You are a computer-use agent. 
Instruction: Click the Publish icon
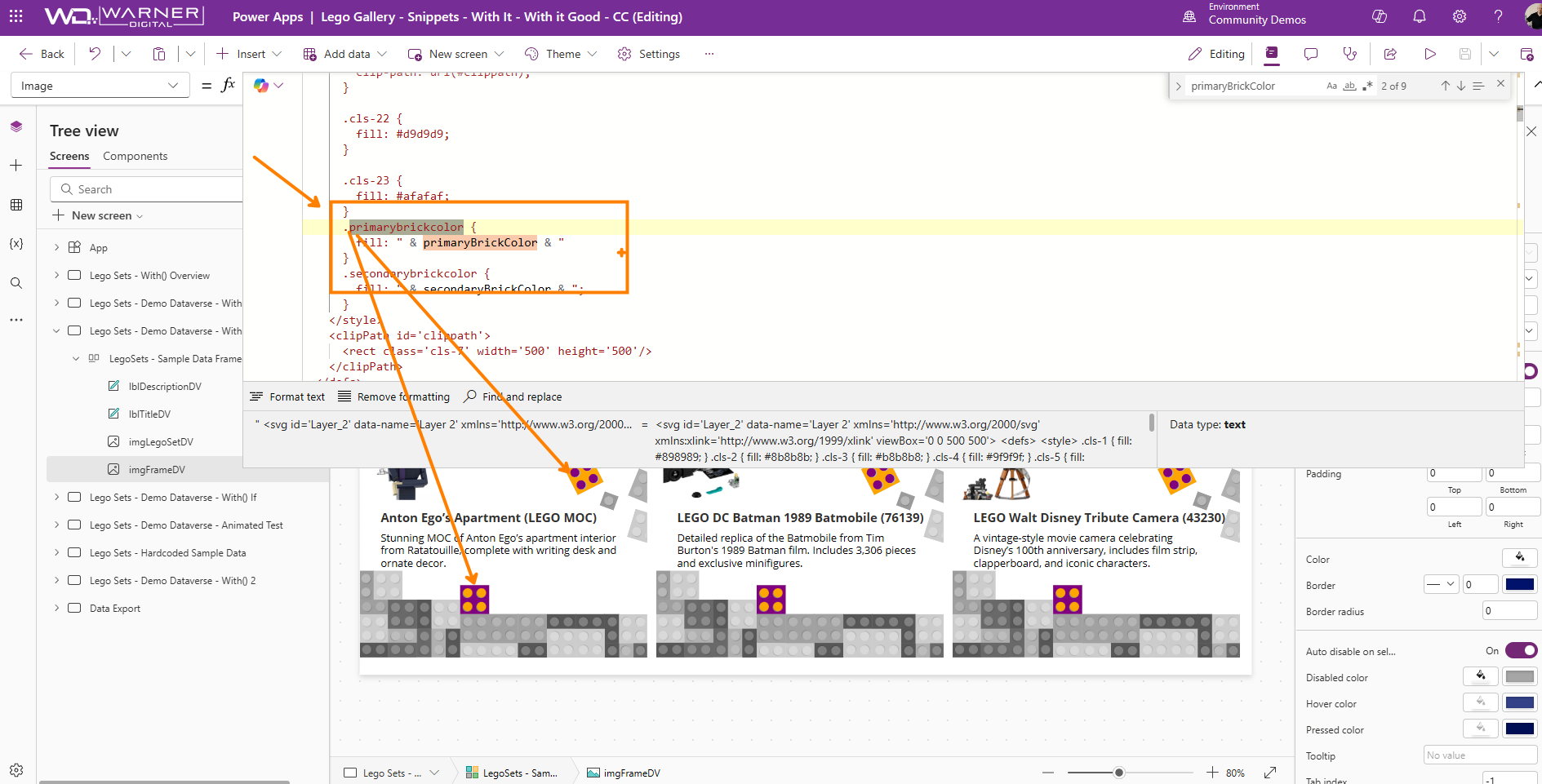[x=1526, y=54]
